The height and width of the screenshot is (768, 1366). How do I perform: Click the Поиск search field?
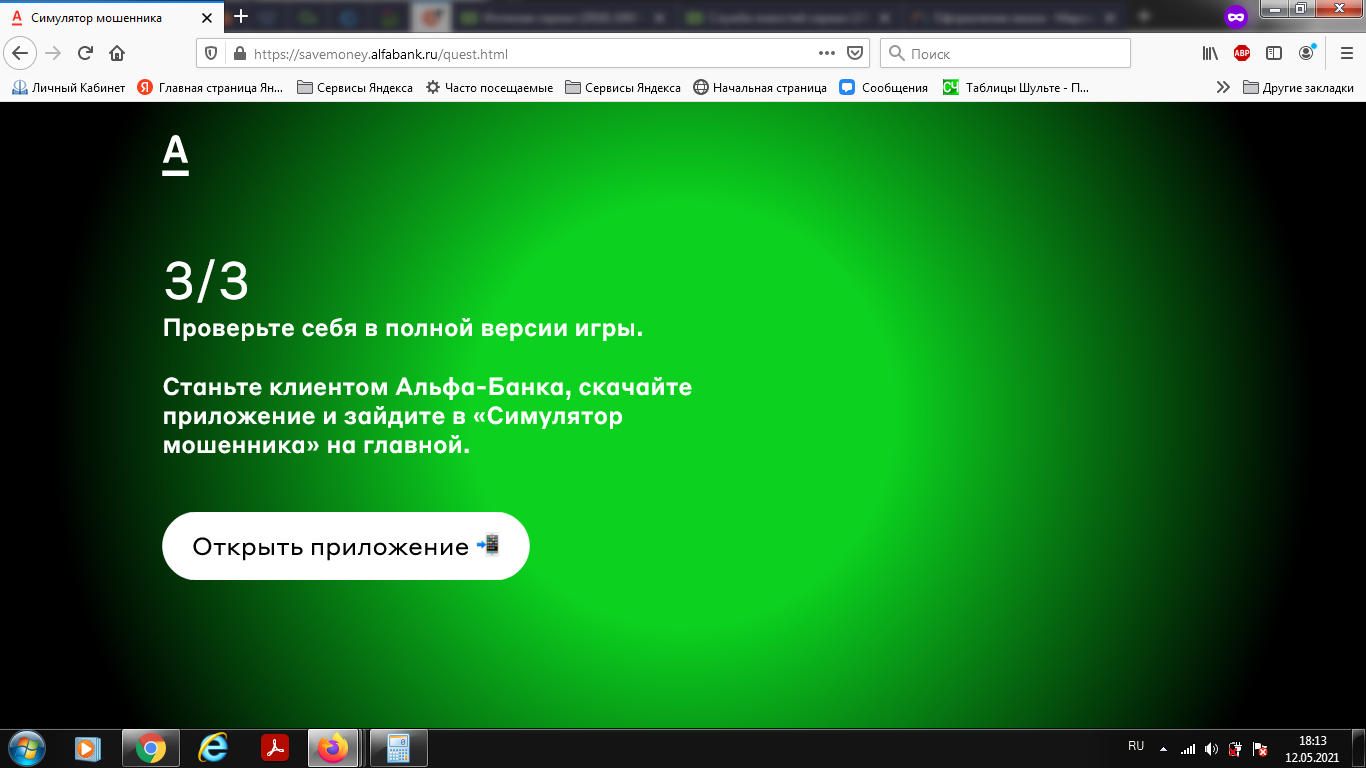point(1005,54)
